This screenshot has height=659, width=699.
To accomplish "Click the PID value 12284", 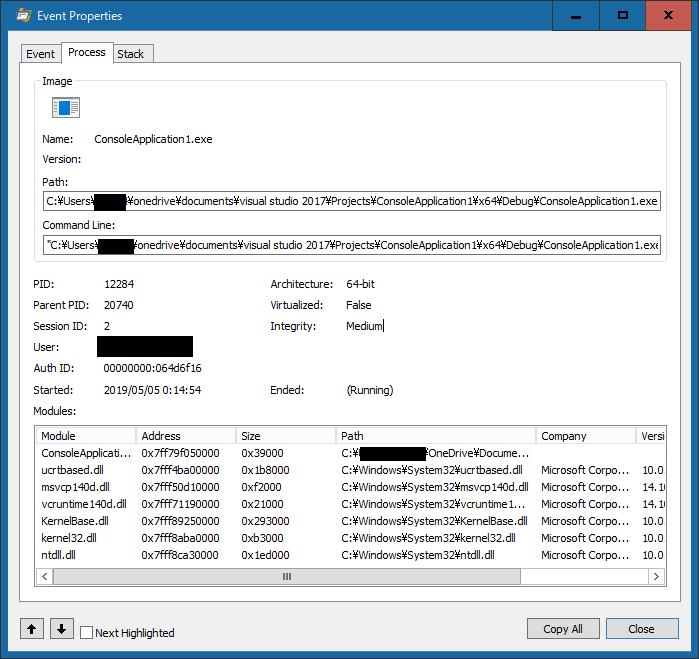I will pyautogui.click(x=119, y=284).
